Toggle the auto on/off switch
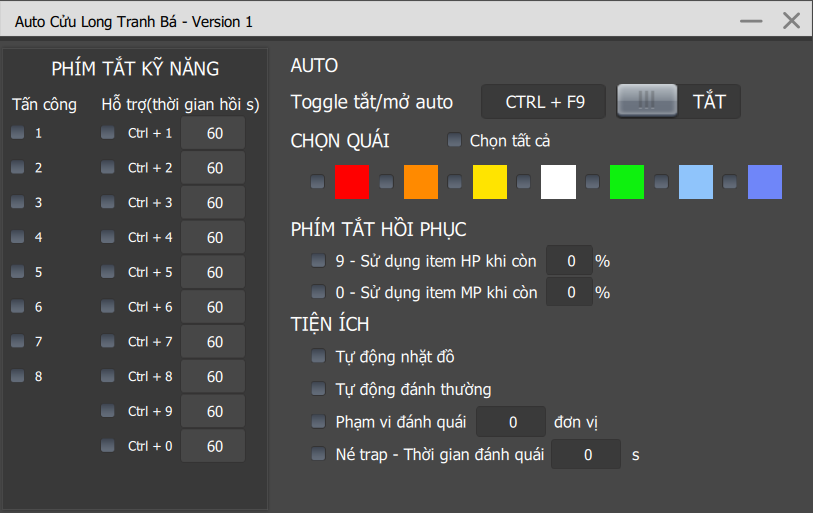 coord(647,101)
